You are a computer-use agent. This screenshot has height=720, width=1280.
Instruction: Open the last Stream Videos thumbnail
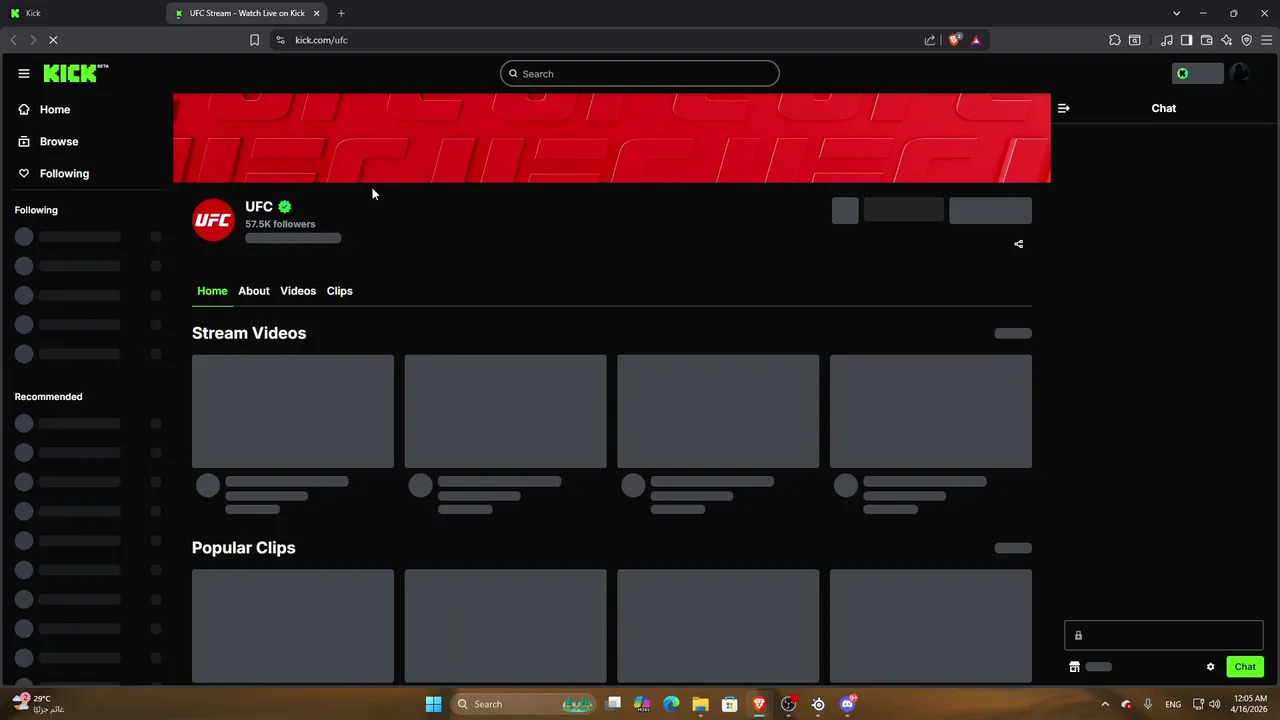tap(931, 411)
